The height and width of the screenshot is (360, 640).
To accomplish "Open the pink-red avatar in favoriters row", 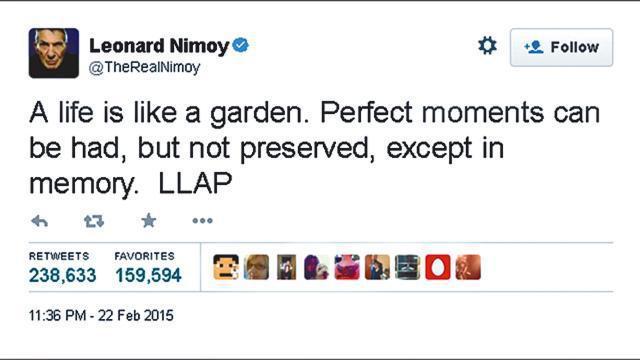I will coord(347,267).
